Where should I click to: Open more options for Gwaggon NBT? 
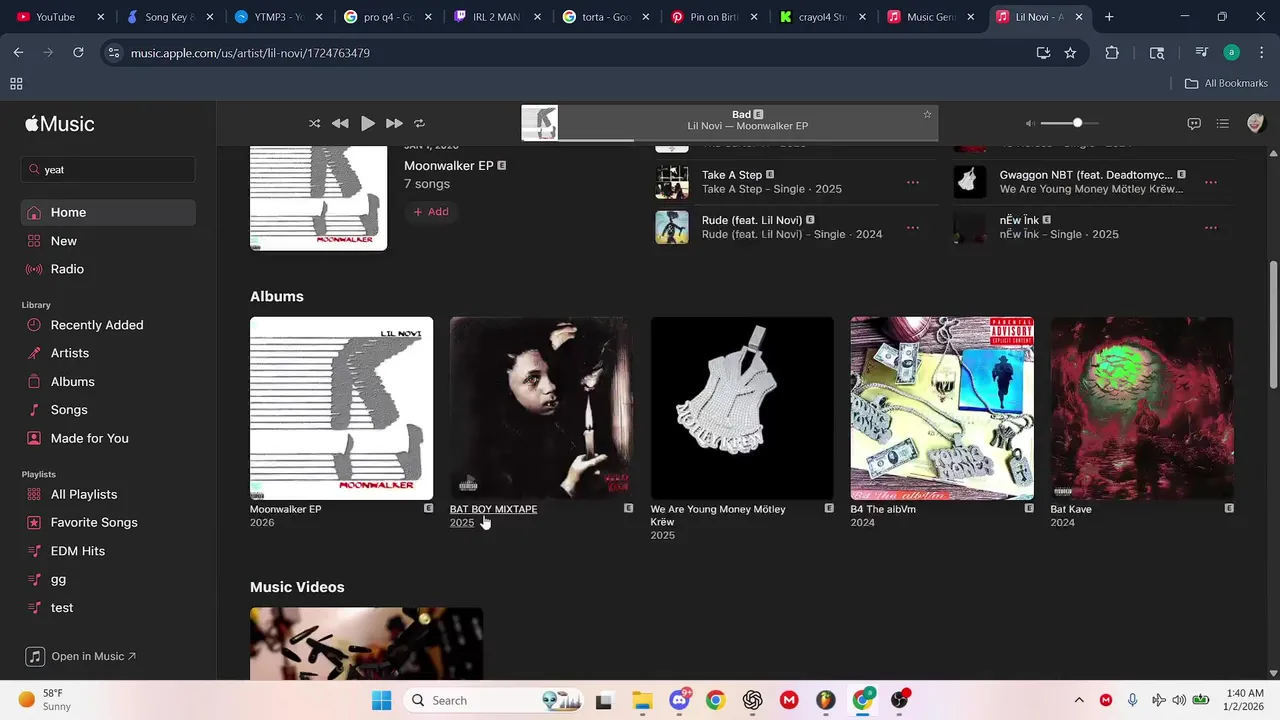point(1210,182)
